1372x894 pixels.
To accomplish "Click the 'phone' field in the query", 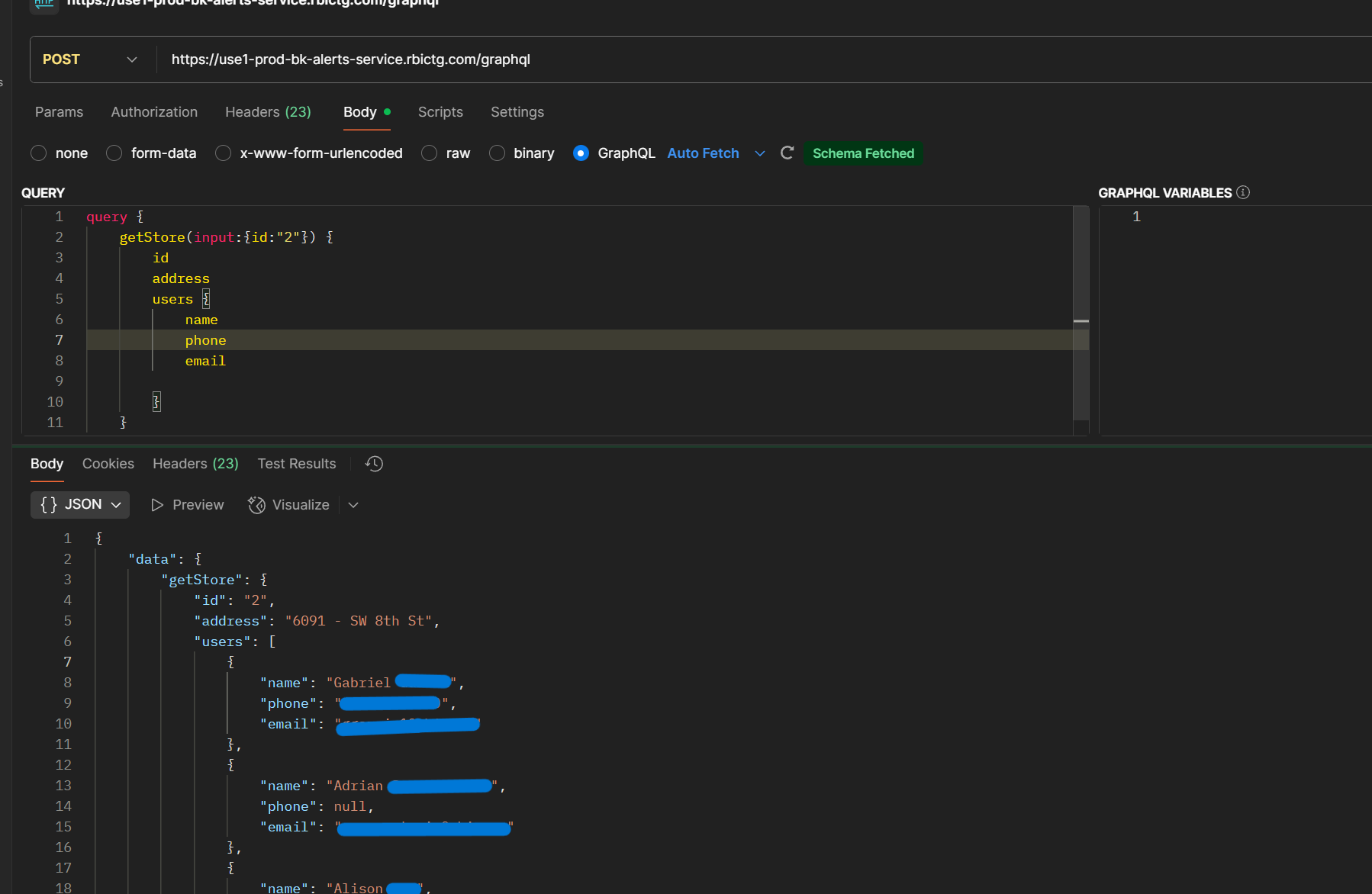I will [x=205, y=340].
